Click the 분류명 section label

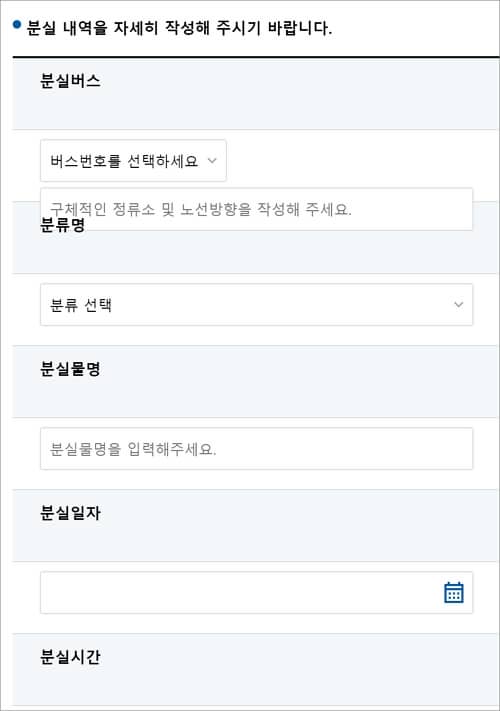point(63,225)
